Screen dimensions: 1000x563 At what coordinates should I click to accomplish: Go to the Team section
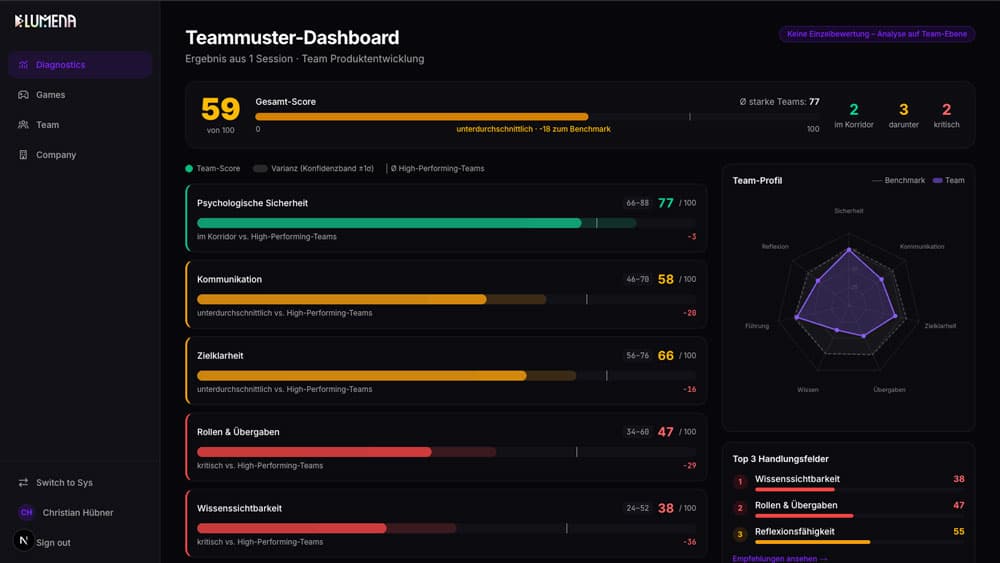tap(80, 124)
